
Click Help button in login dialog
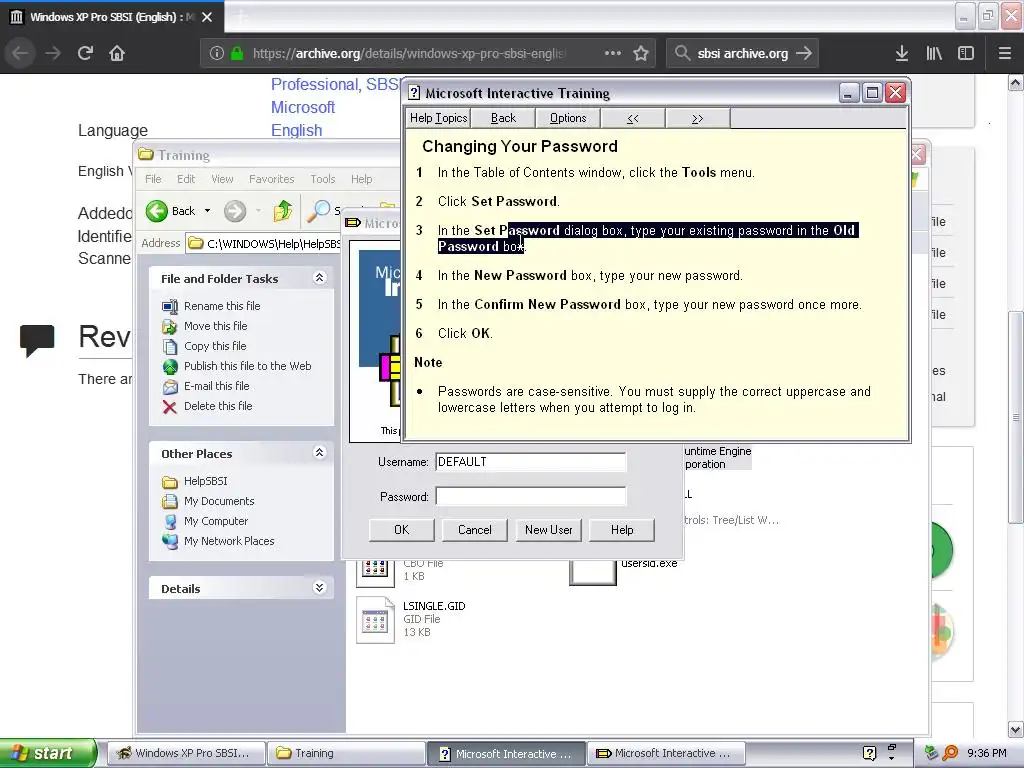pos(622,530)
